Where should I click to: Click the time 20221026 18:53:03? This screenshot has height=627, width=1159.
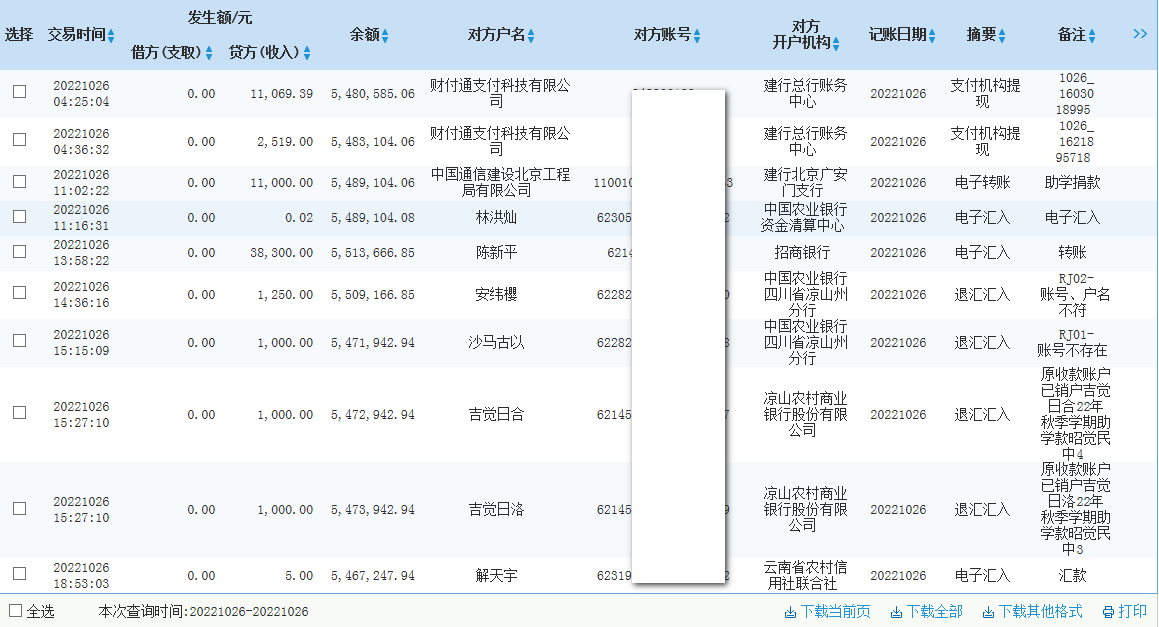(81, 575)
